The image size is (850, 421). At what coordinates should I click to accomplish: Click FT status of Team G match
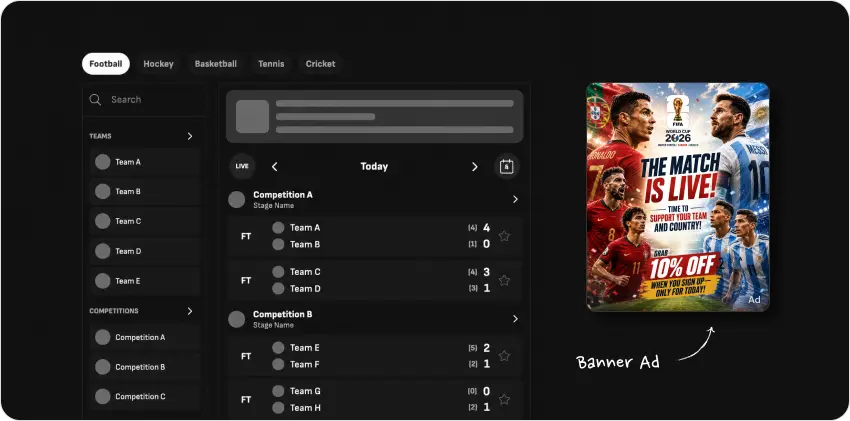(x=246, y=400)
